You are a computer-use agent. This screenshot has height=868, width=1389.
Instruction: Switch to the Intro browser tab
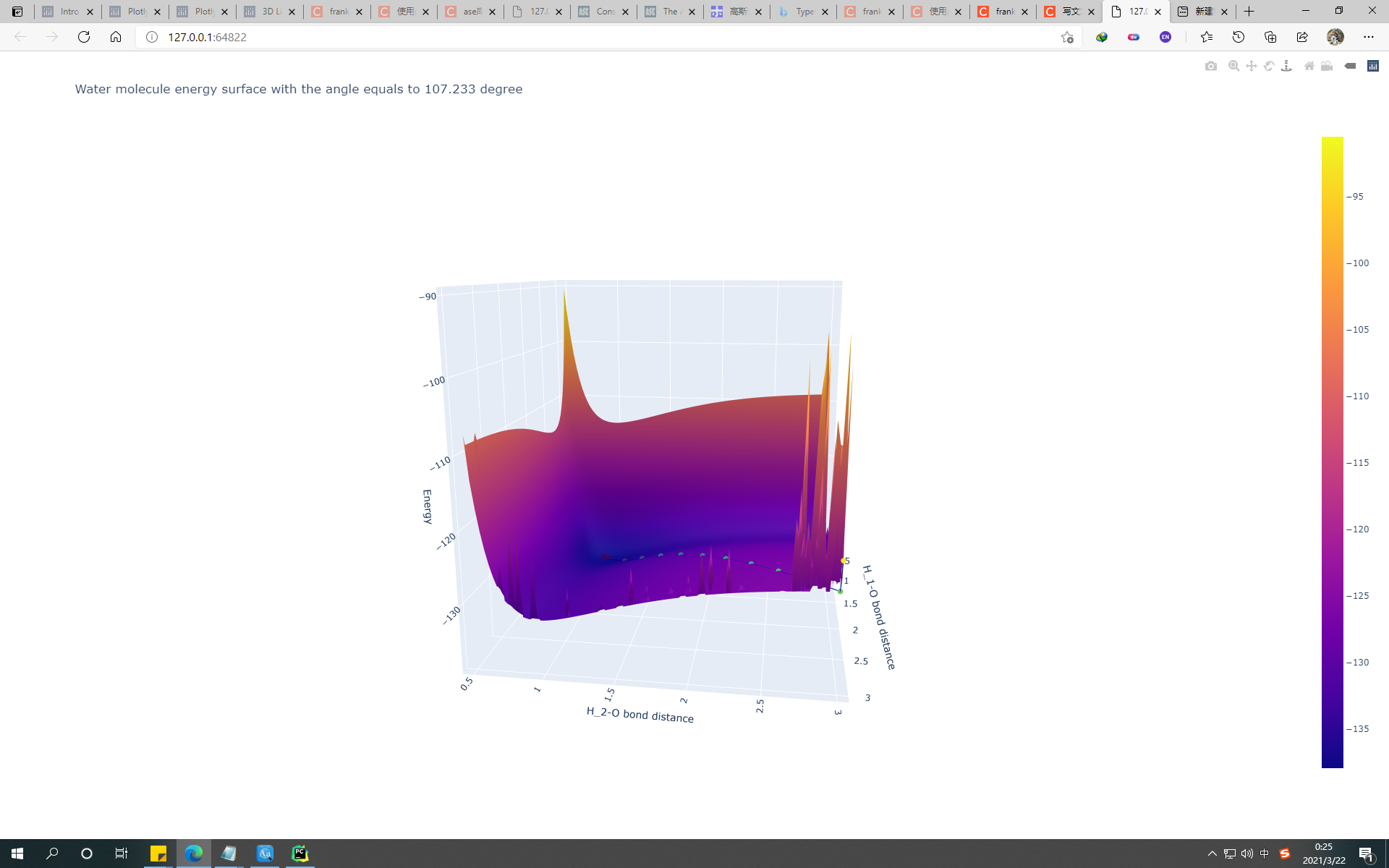tap(67, 12)
